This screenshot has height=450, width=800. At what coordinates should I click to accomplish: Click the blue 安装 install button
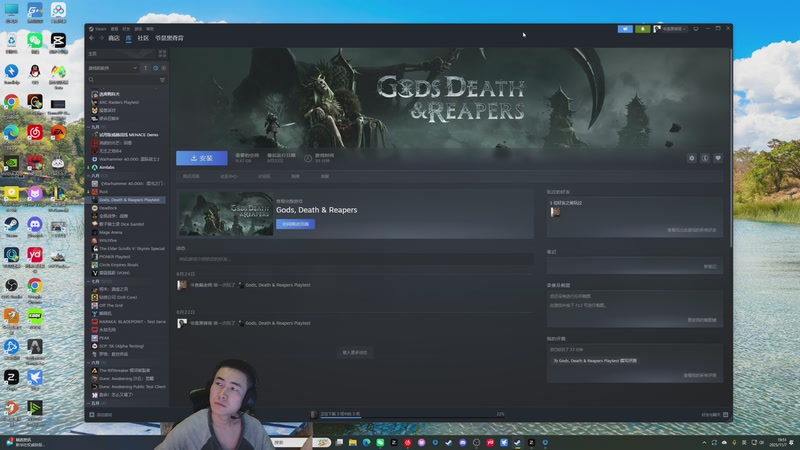point(202,158)
